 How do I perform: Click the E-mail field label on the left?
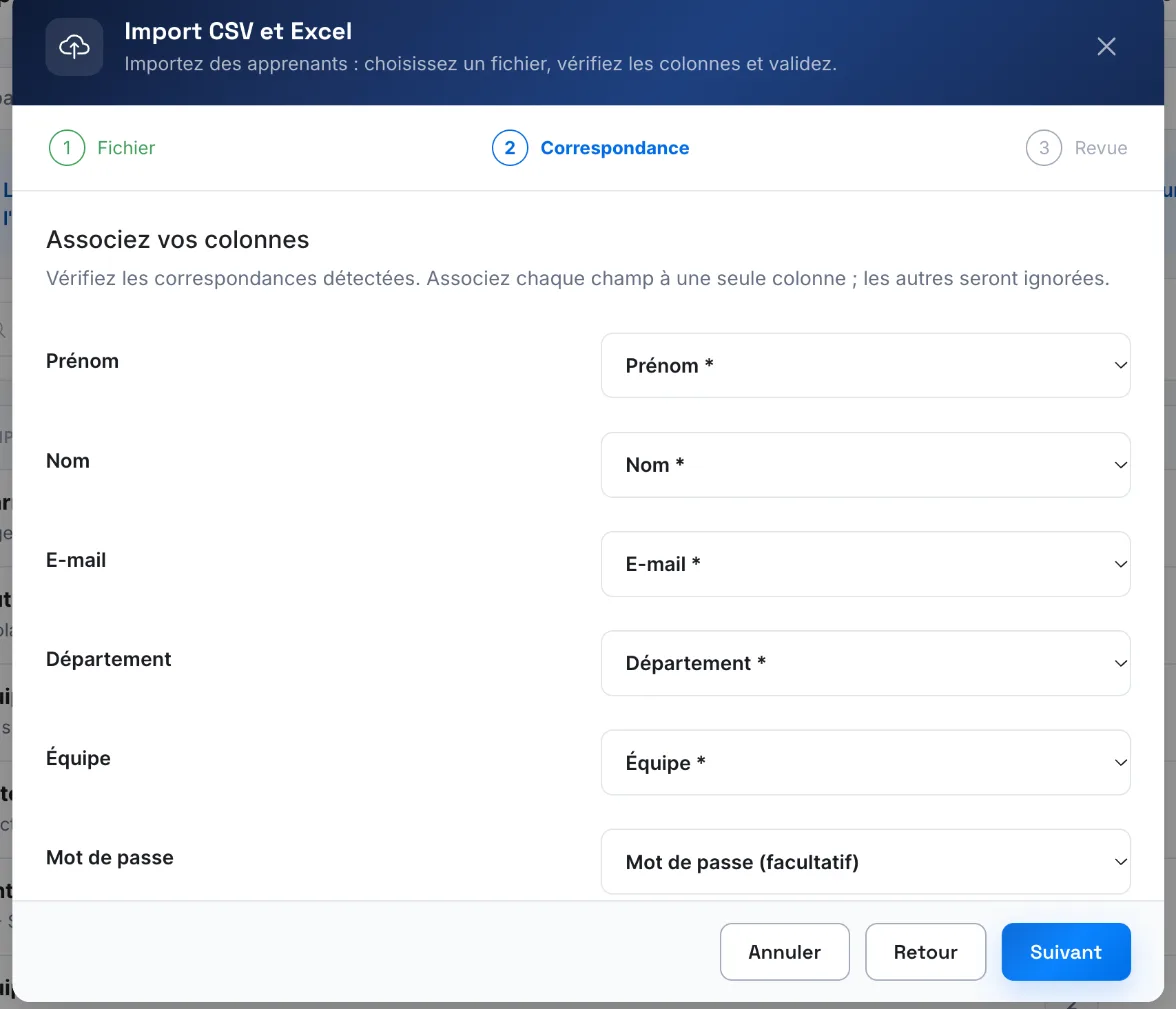76,560
